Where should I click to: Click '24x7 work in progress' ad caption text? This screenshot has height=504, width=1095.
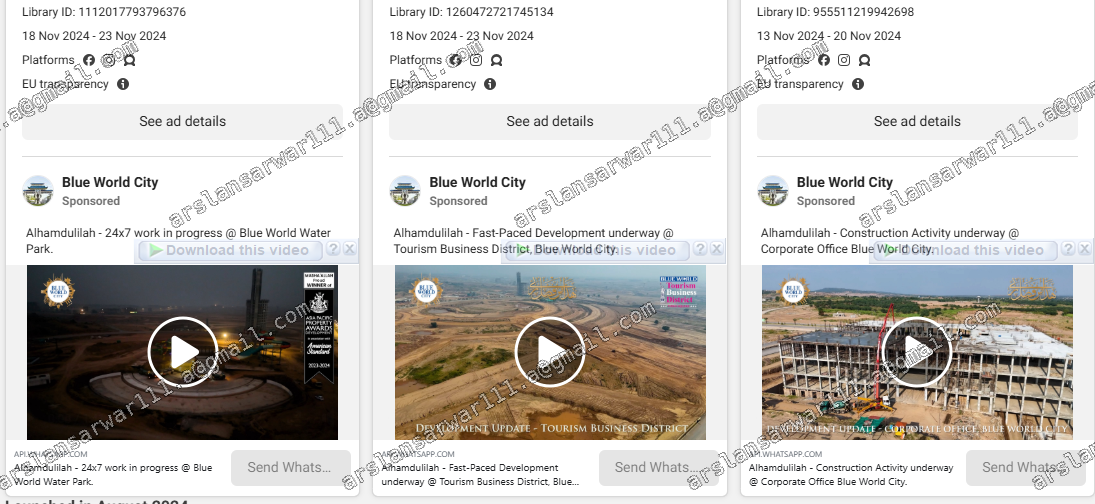(x=179, y=241)
